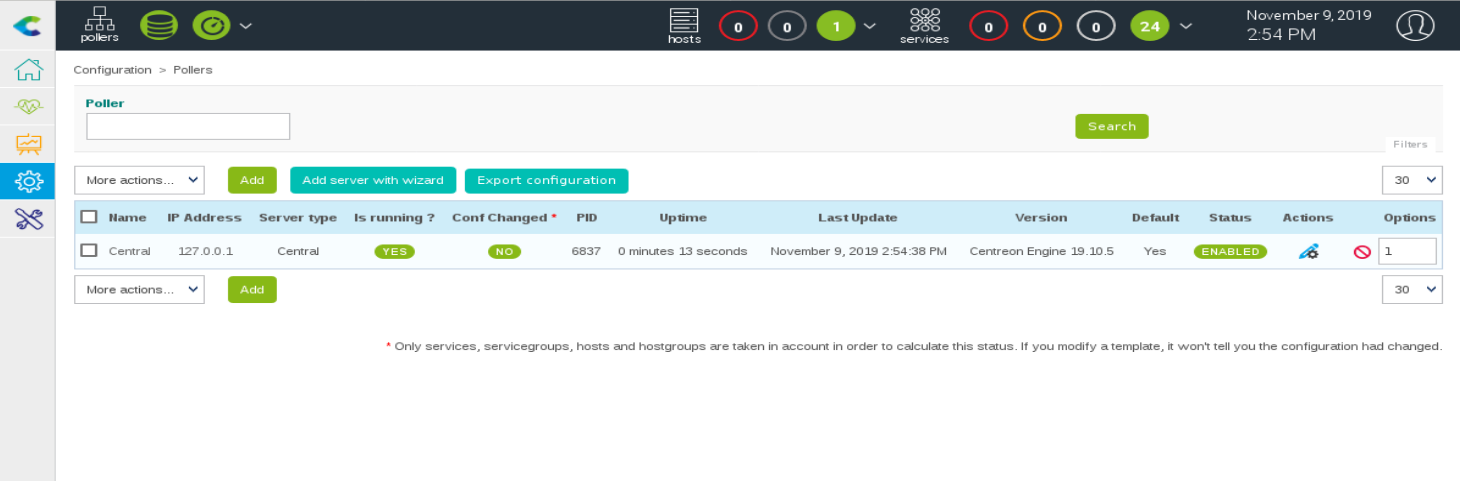Open the Reporting sidebar menu
The height and width of the screenshot is (481, 1460).
coord(28,144)
